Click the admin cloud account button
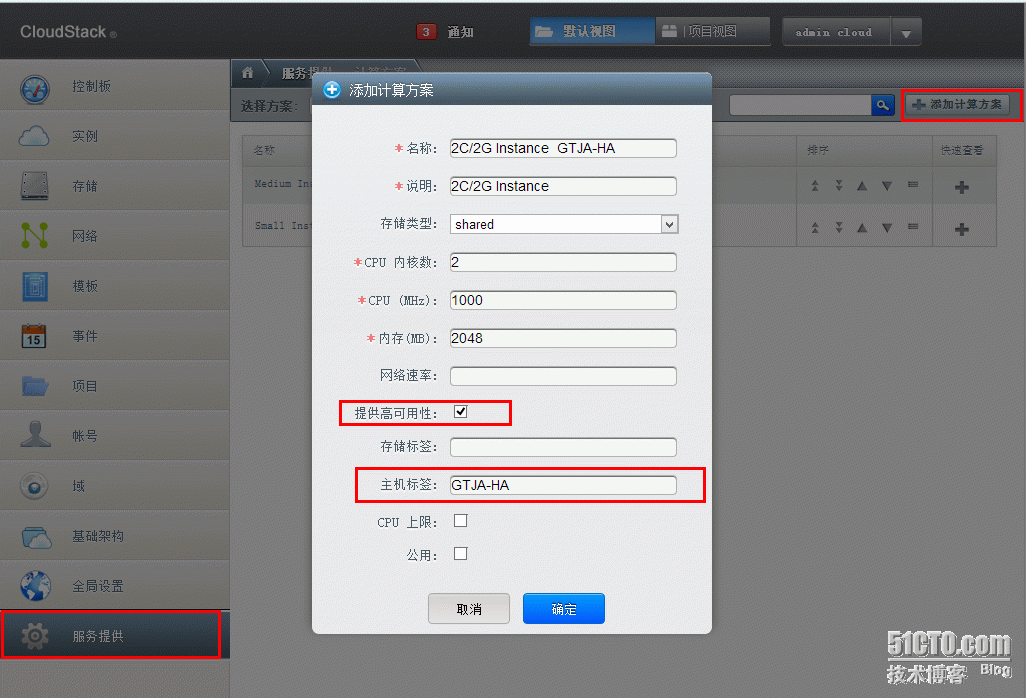 836,32
